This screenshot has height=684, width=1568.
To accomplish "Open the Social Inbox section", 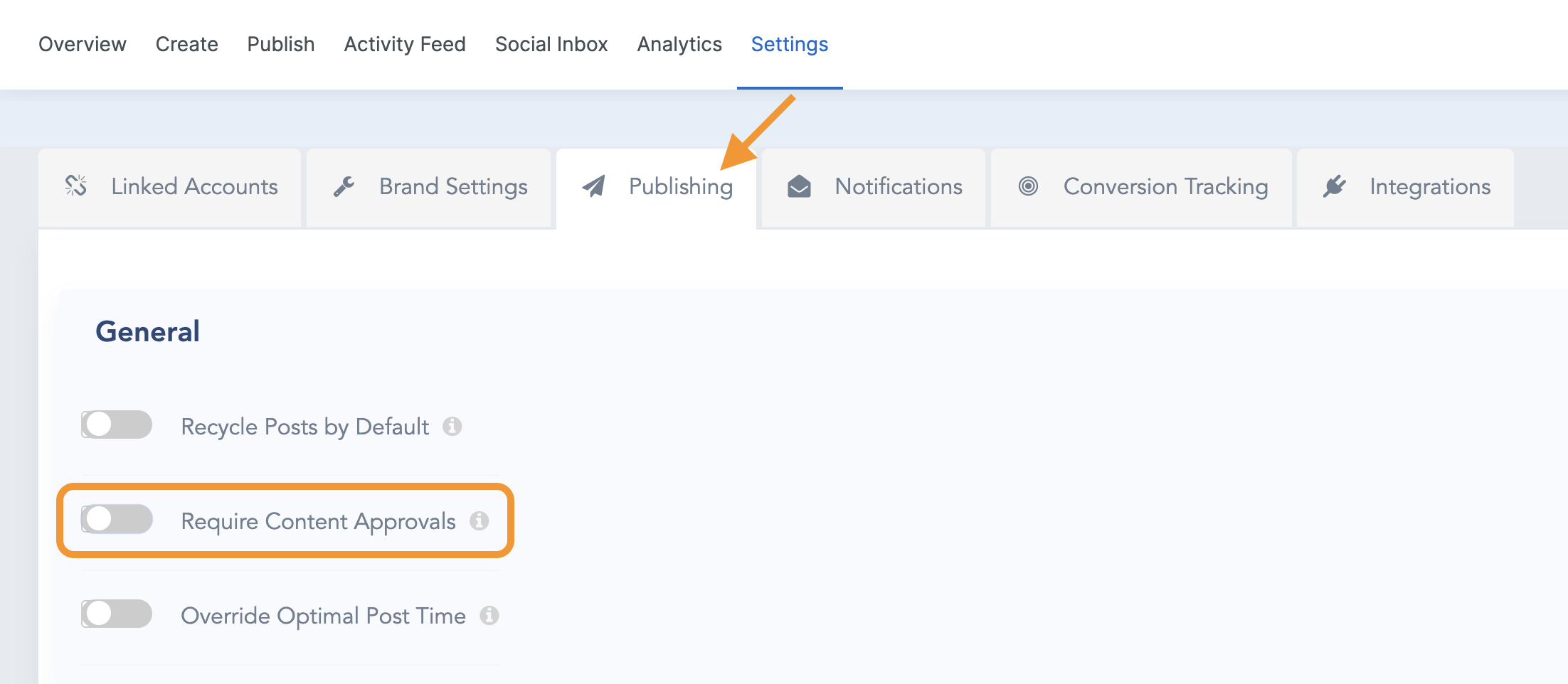I will pyautogui.click(x=551, y=44).
